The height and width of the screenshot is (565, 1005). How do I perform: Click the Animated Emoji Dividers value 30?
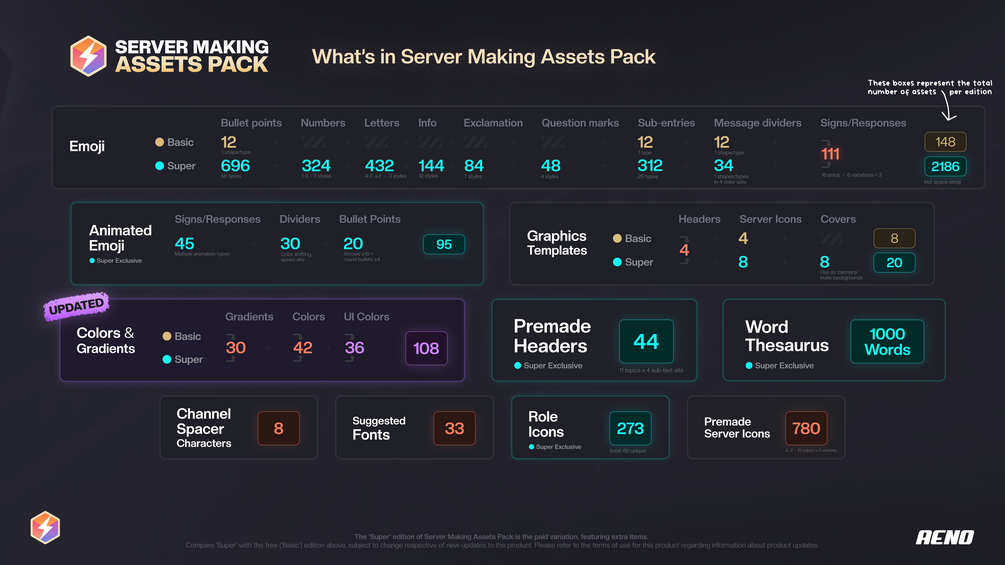(290, 243)
